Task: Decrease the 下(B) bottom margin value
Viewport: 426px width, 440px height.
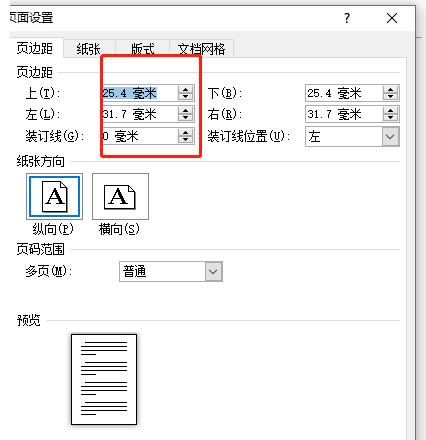Action: [391, 97]
